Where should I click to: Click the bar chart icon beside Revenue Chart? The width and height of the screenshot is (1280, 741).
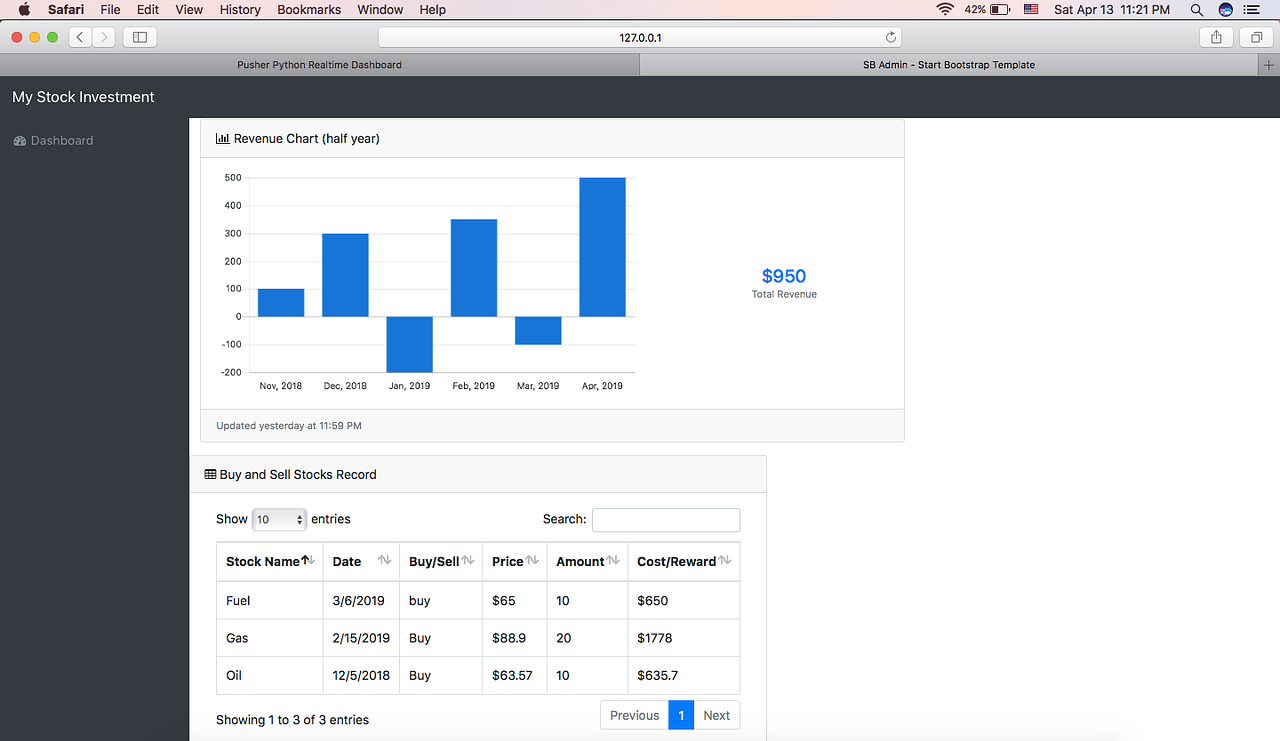coord(222,138)
